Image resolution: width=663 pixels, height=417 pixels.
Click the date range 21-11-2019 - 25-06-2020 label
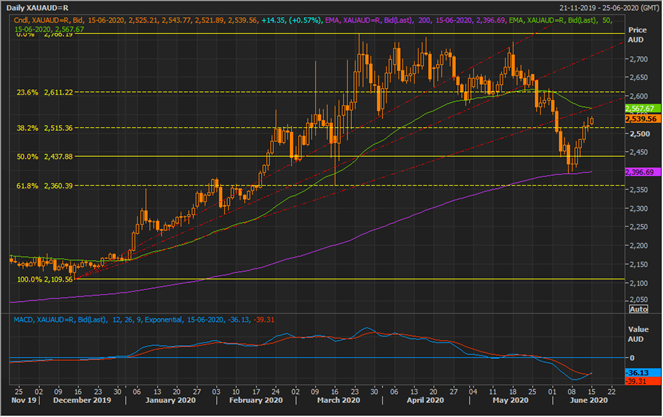click(x=607, y=8)
